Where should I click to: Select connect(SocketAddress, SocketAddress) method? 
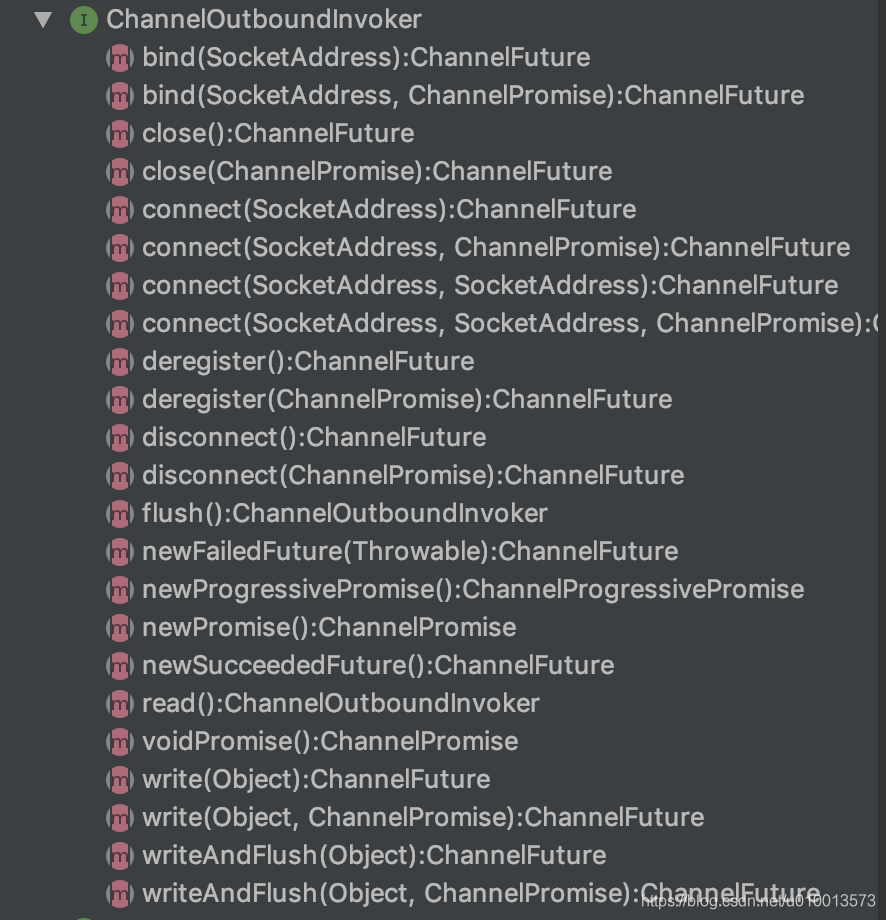click(490, 285)
